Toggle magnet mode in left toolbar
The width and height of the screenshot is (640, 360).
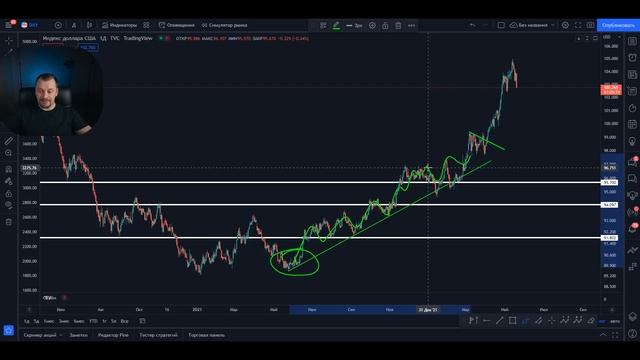9,169
